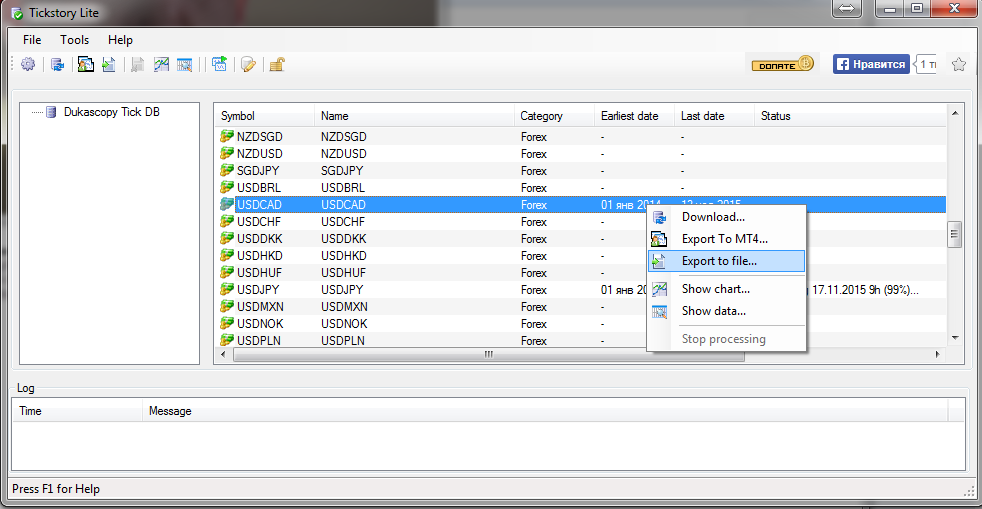Click the Dukascopy Tick DB database icon
The width and height of the screenshot is (982, 509).
[x=51, y=112]
